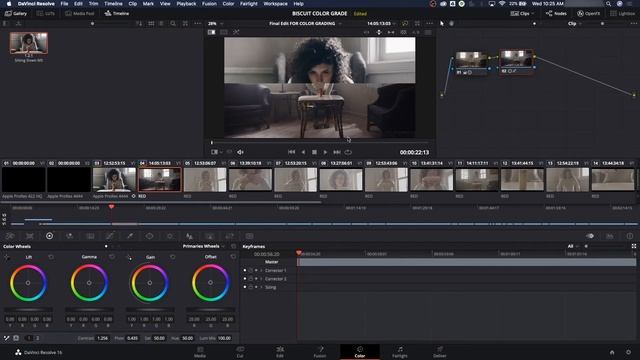The image size is (640, 360).
Task: Reset the Gamma color wheel
Action: pyautogui.click(x=112, y=257)
